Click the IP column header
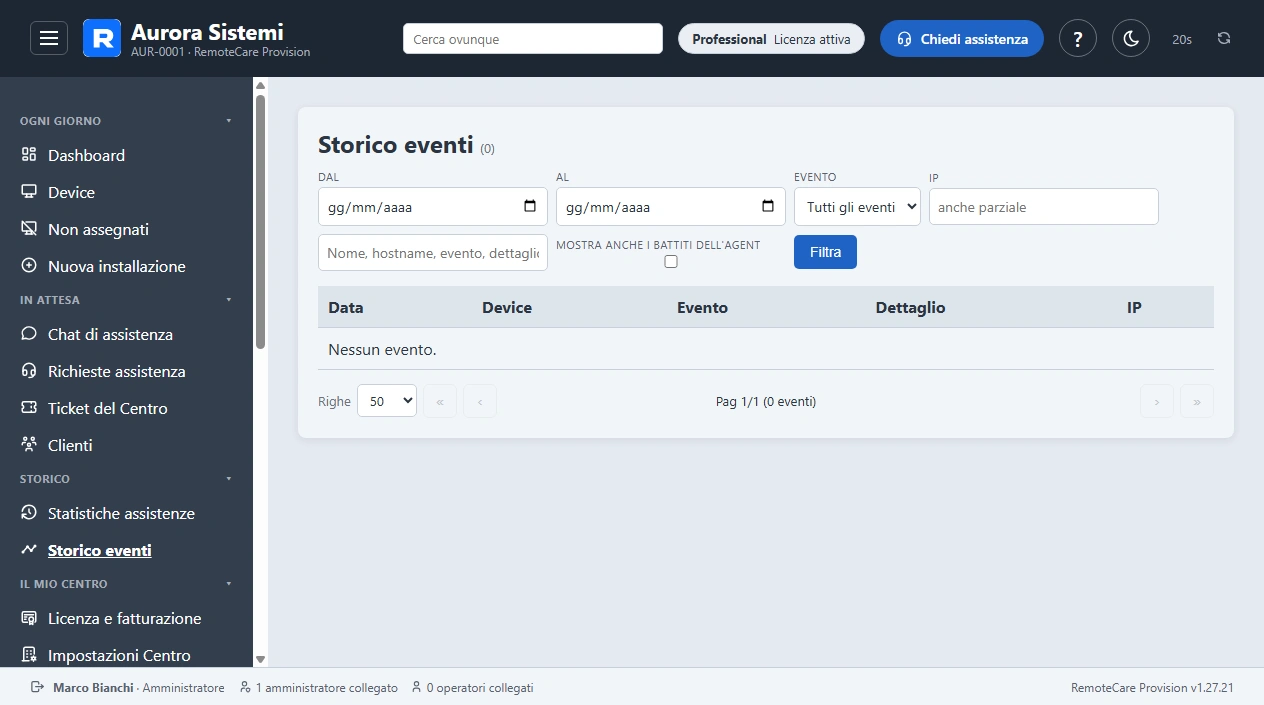 [x=1134, y=307]
